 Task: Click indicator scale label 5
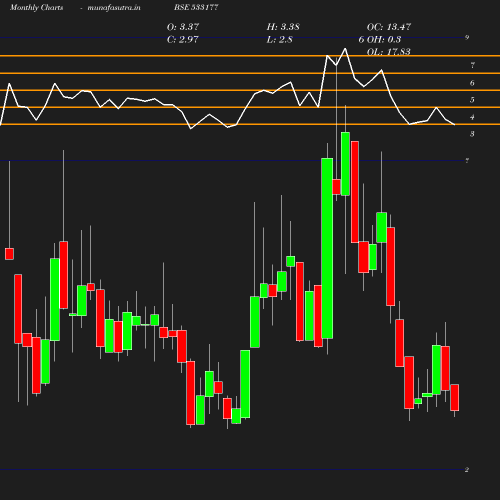tap(472, 100)
